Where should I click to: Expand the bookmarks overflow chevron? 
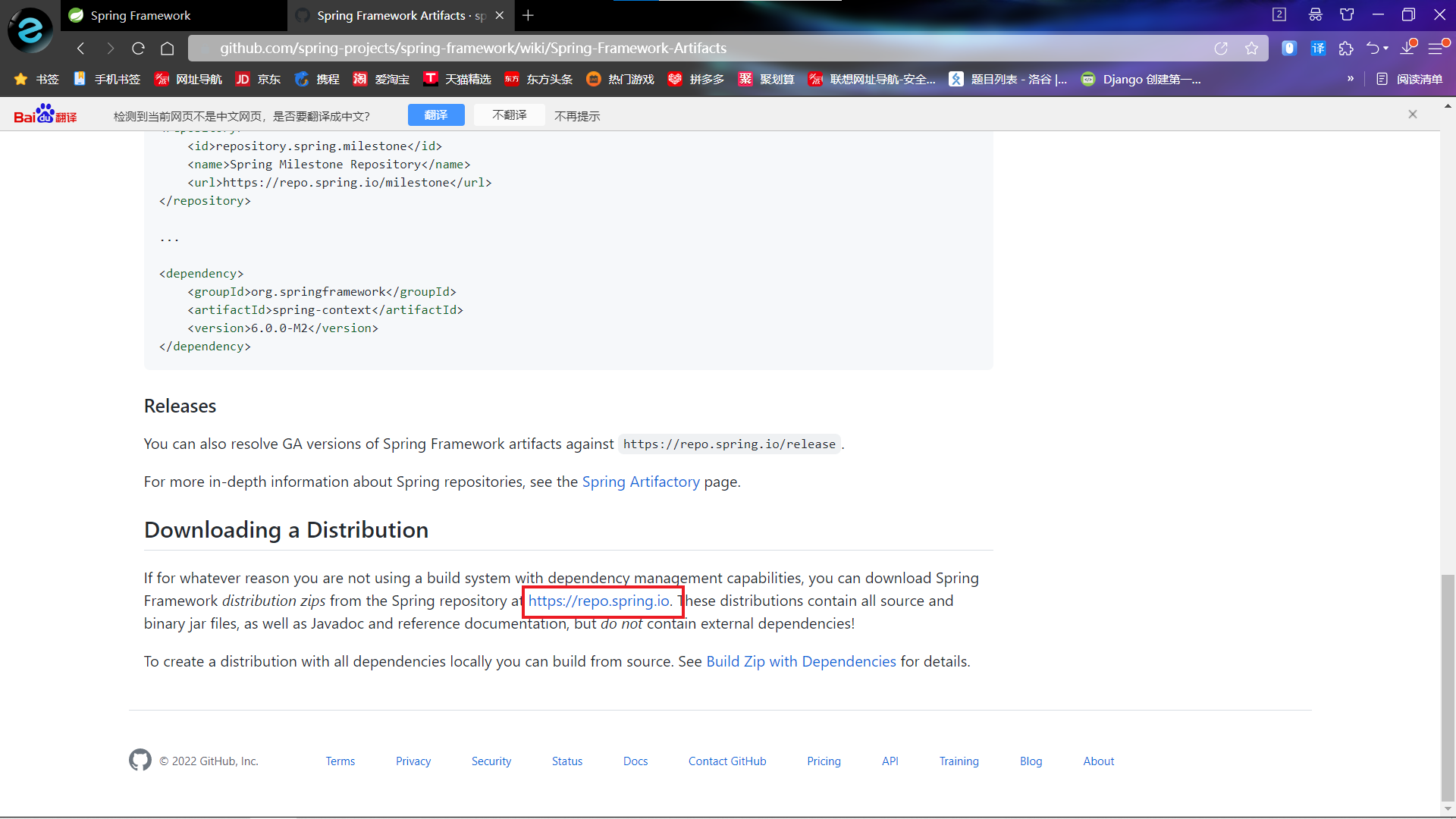click(1351, 79)
